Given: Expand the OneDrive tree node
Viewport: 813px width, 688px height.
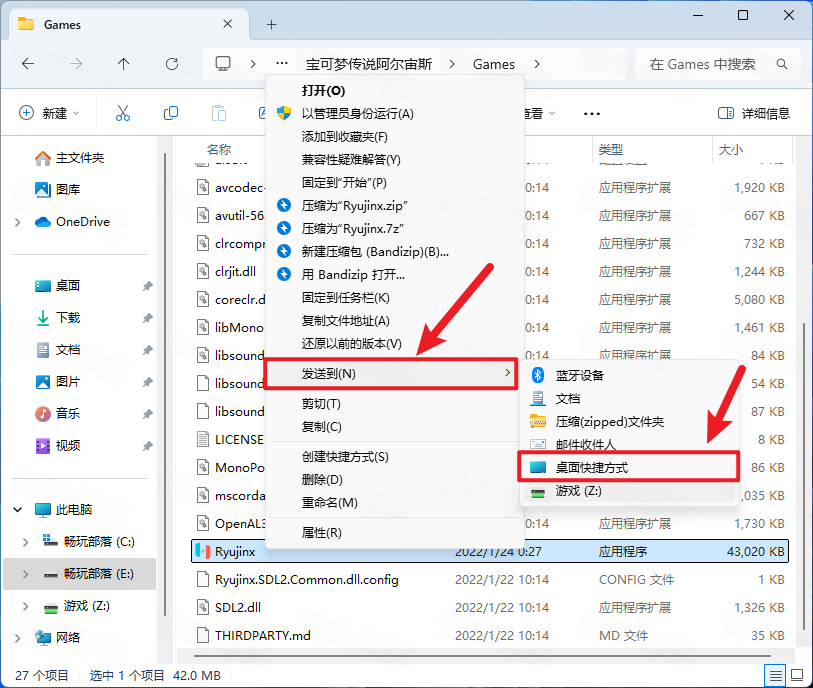Looking at the screenshot, I should coord(18,222).
